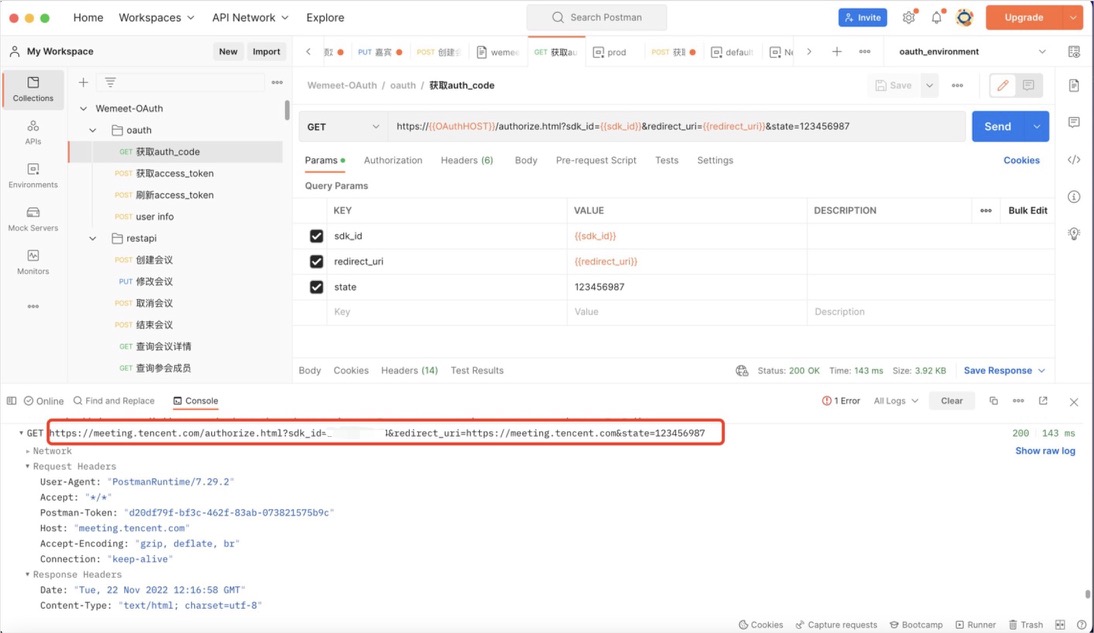The width and height of the screenshot is (1094, 633).
Task: Open environment quick look icon
Action: click(x=1074, y=52)
